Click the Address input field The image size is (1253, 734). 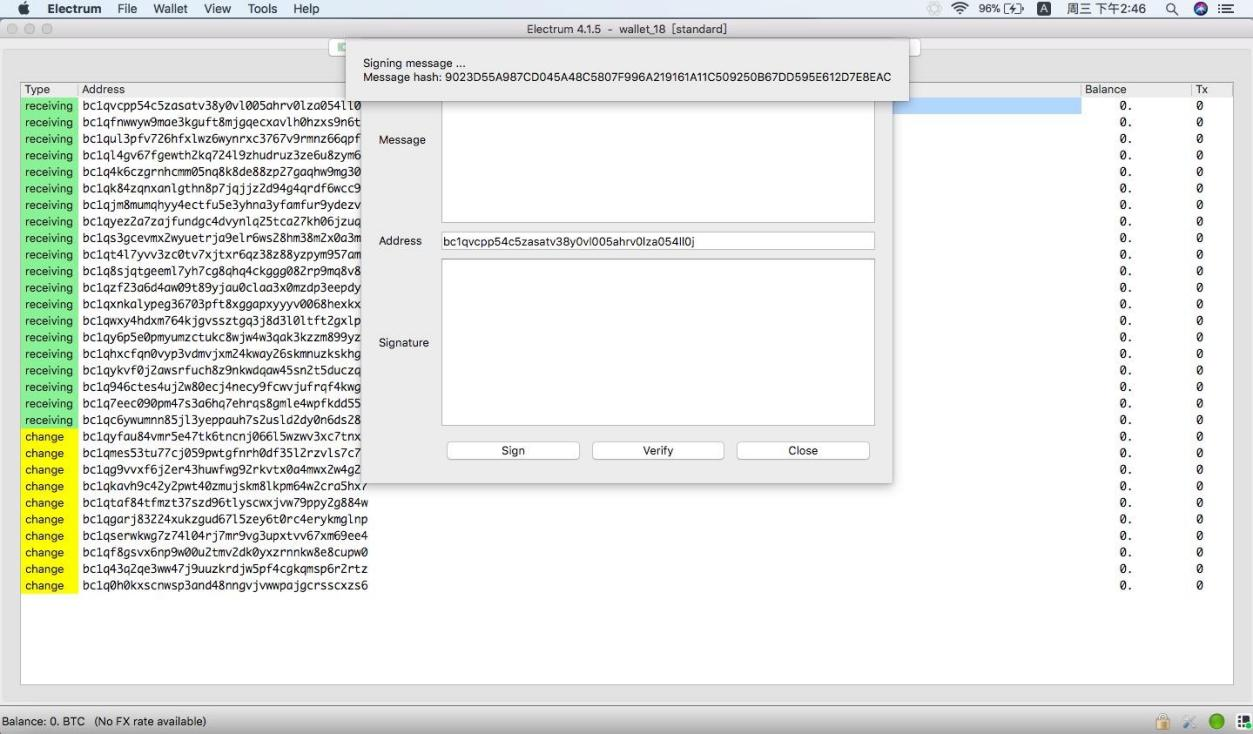pyautogui.click(x=658, y=241)
